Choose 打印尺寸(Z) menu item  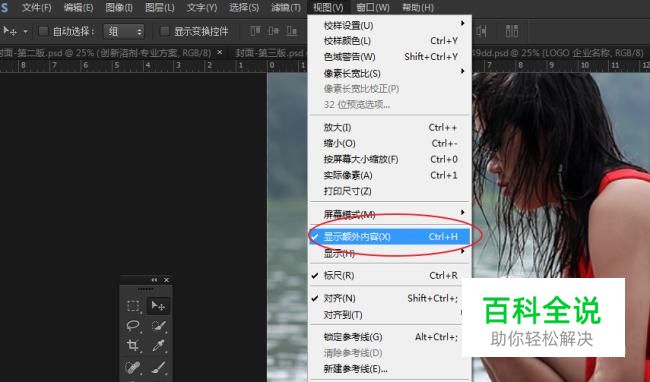click(x=390, y=191)
